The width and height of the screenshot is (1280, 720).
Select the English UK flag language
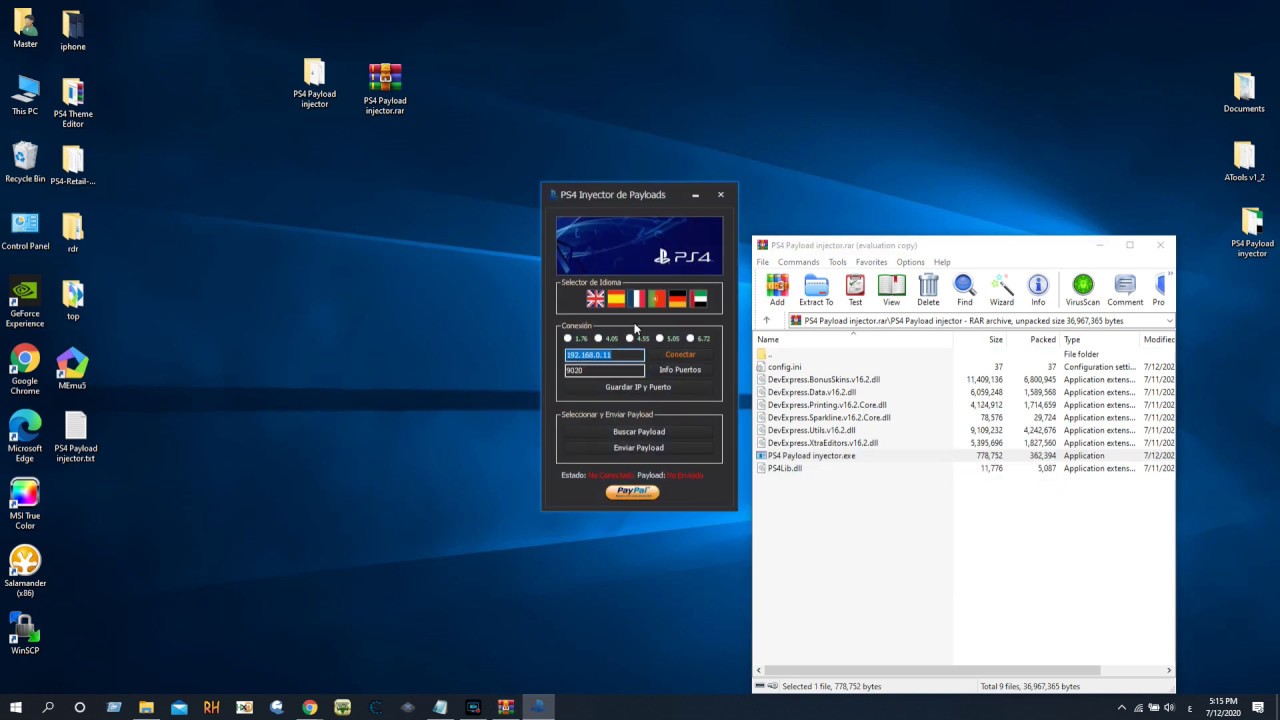pos(595,299)
